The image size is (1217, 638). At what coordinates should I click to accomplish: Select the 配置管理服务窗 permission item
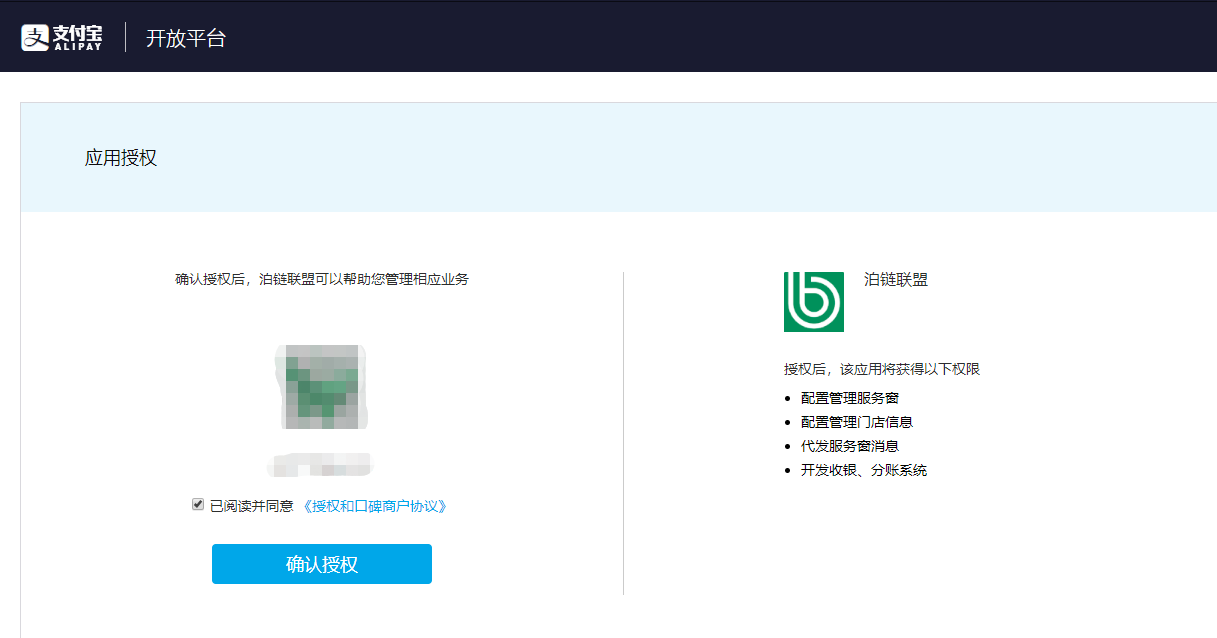coord(849,398)
